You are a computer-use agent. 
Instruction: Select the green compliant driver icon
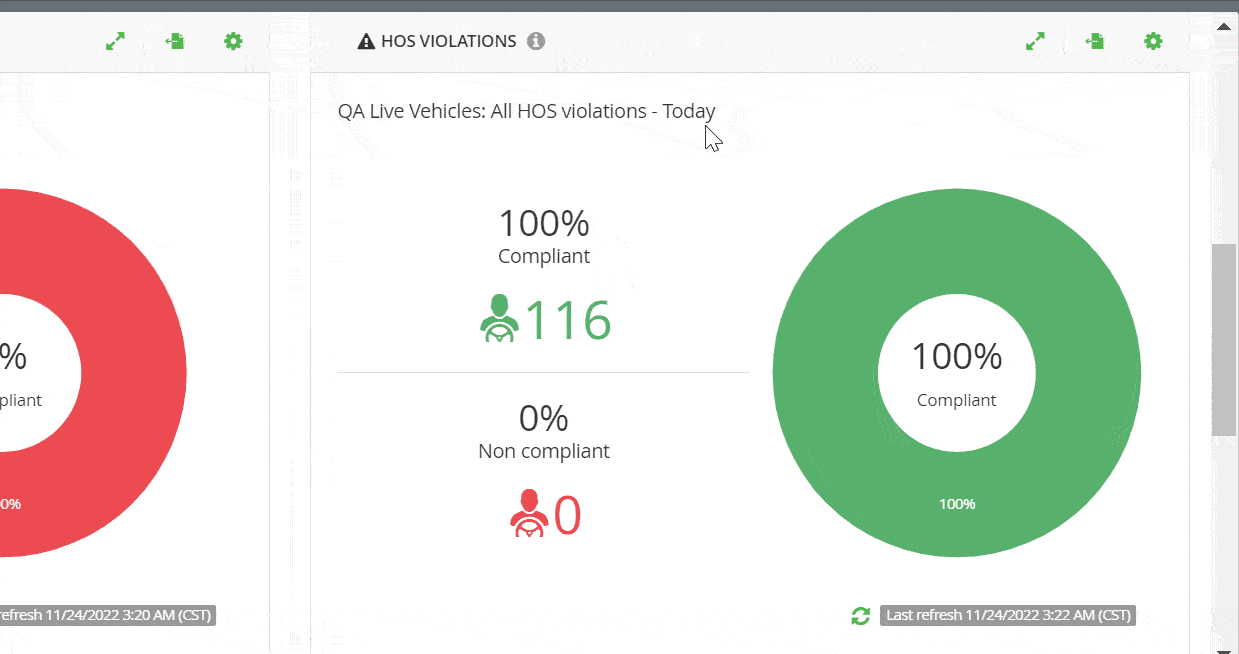[x=499, y=320]
